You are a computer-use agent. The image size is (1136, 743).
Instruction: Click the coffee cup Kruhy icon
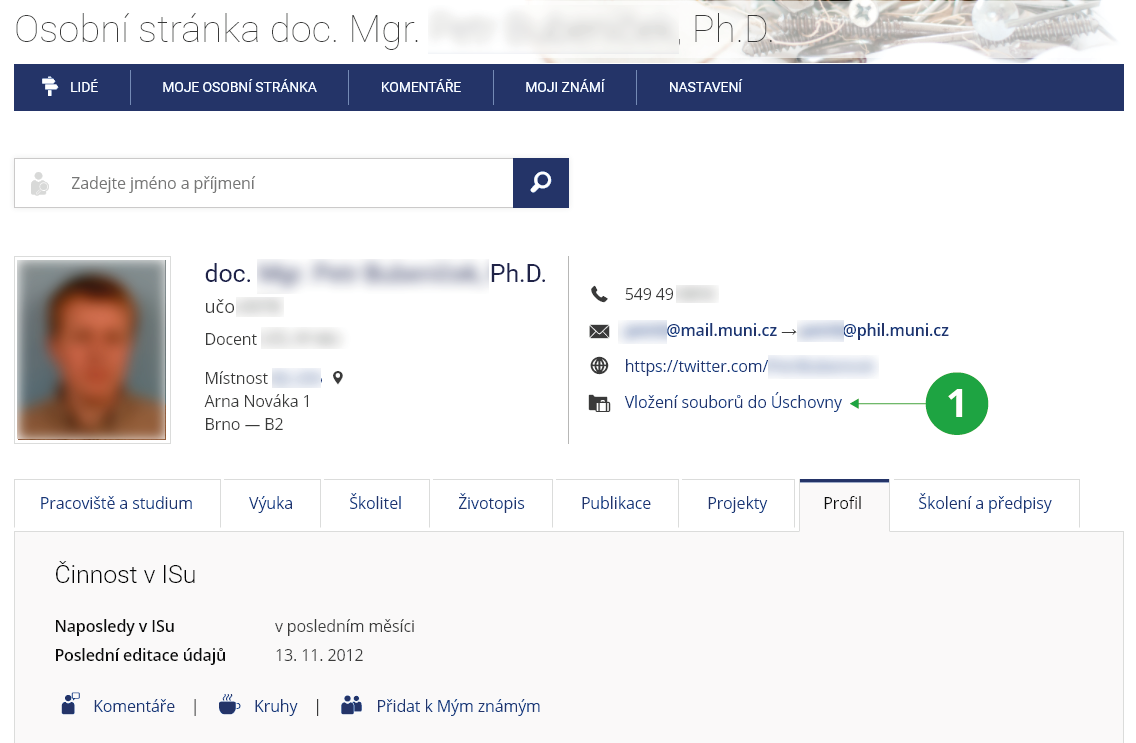[229, 705]
